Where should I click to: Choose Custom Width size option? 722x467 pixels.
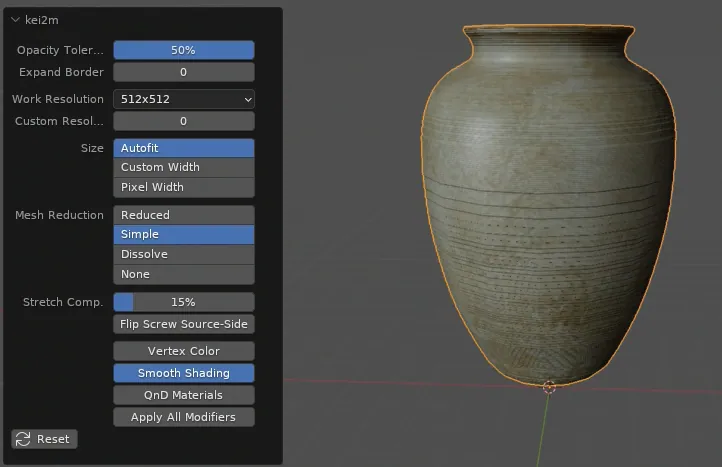(184, 167)
